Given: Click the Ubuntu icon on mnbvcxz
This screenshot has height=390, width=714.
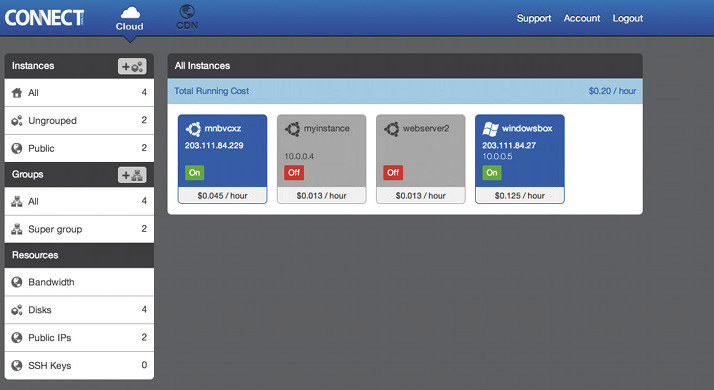Looking at the screenshot, I should [x=193, y=129].
